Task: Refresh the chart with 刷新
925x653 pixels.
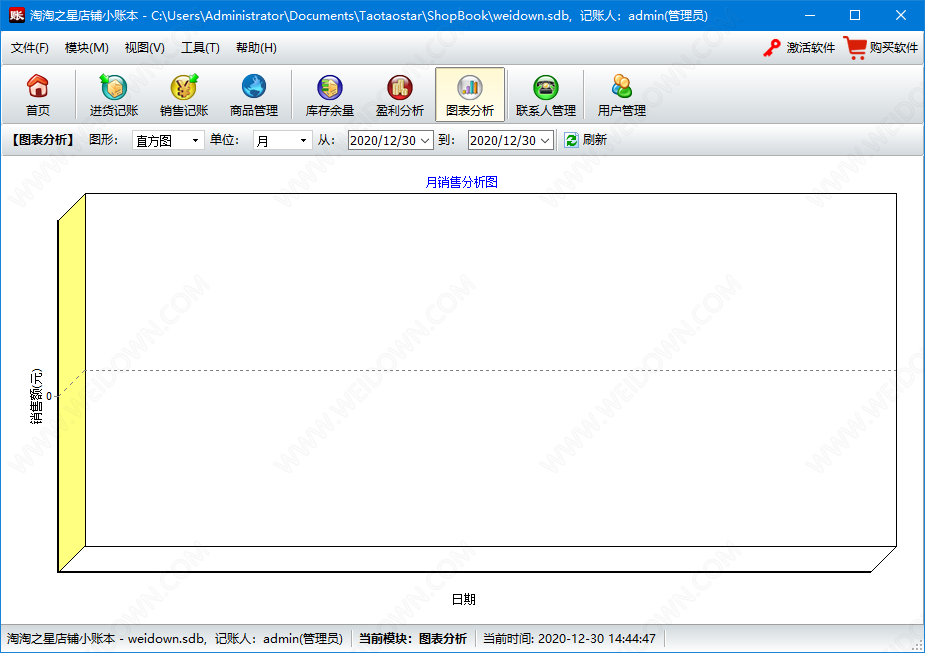Action: (586, 140)
